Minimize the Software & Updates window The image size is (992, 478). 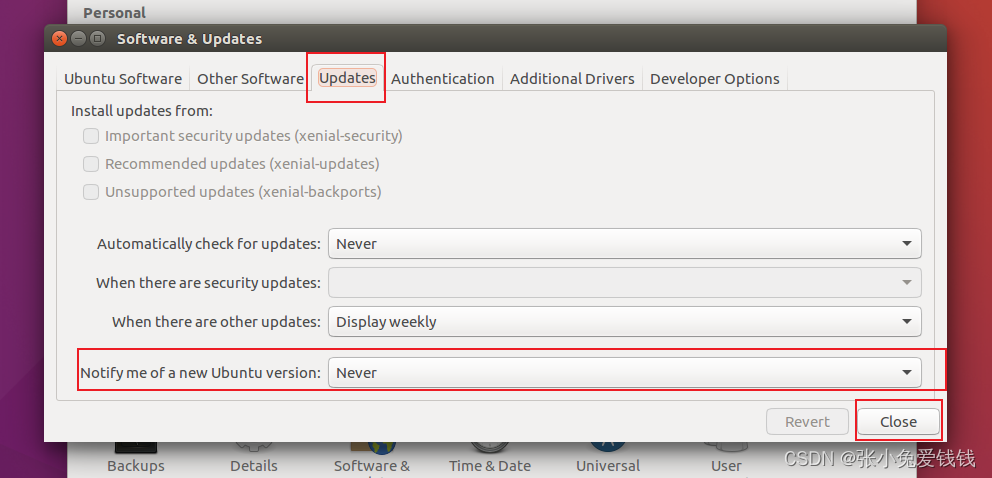pyautogui.click(x=78, y=39)
